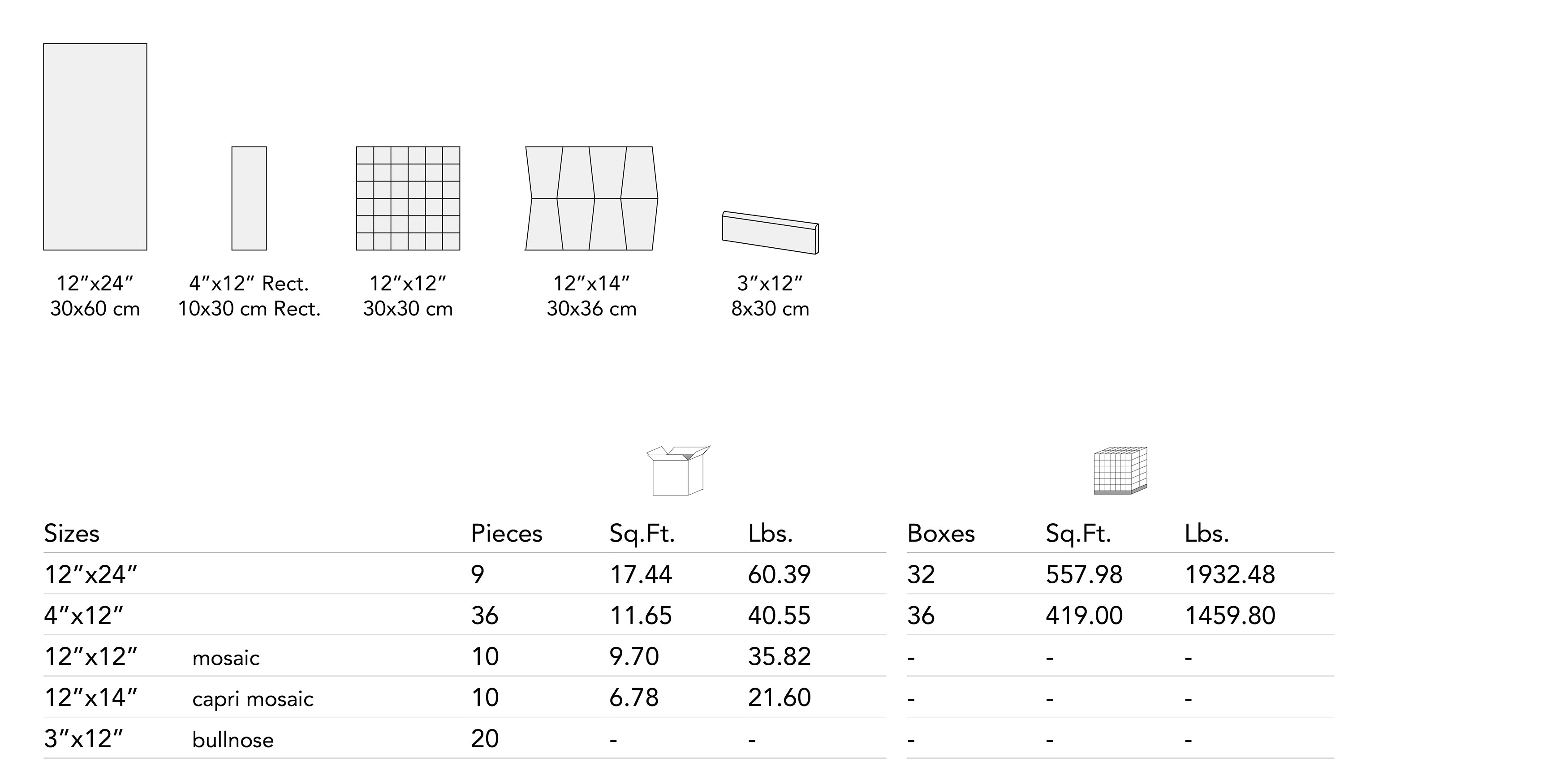The width and height of the screenshot is (1568, 784).
Task: Select the 12"x24" row label in table
Action: click(91, 575)
